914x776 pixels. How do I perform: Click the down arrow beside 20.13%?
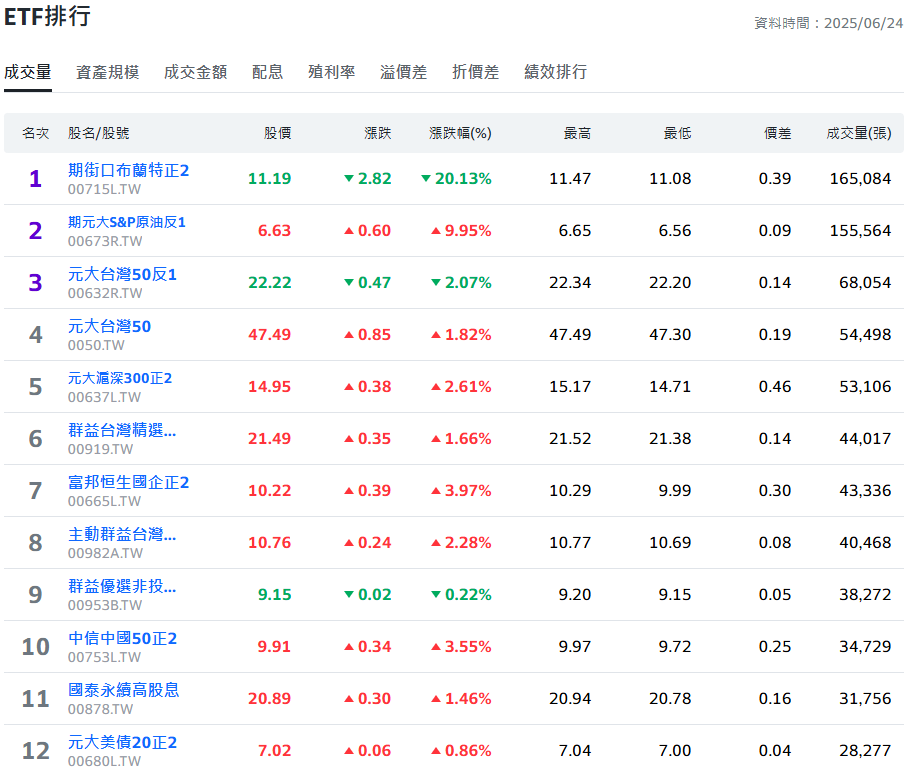[x=426, y=178]
